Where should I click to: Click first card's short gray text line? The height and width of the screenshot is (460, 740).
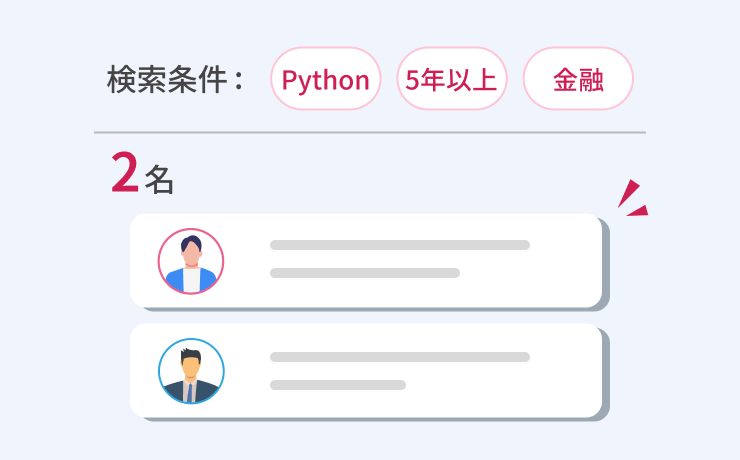click(x=364, y=273)
